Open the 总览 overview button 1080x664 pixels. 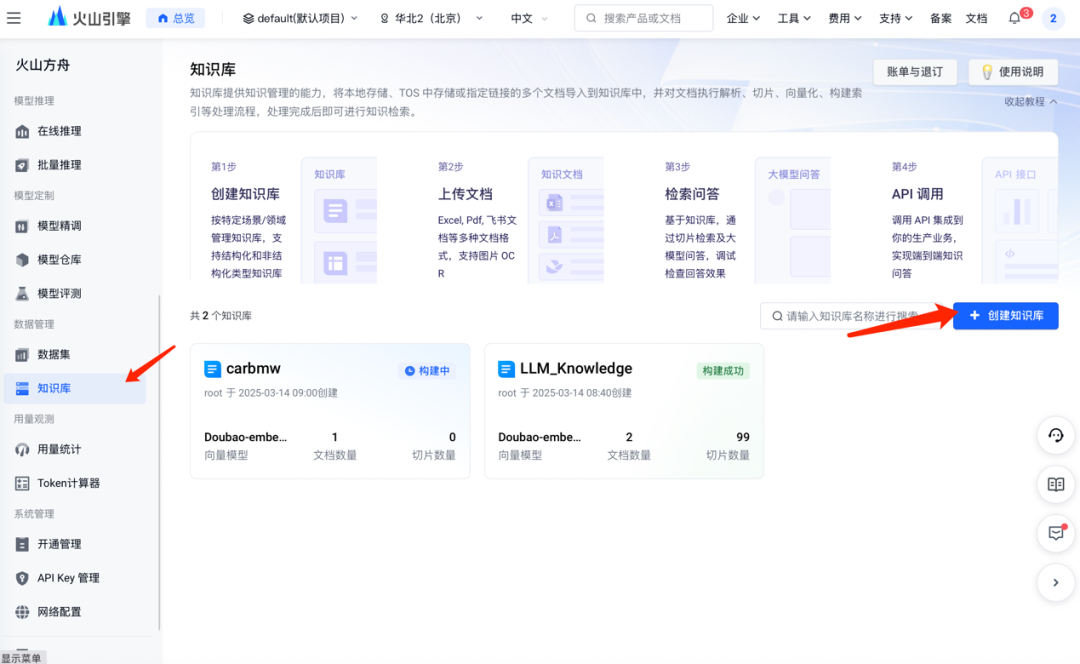click(176, 18)
